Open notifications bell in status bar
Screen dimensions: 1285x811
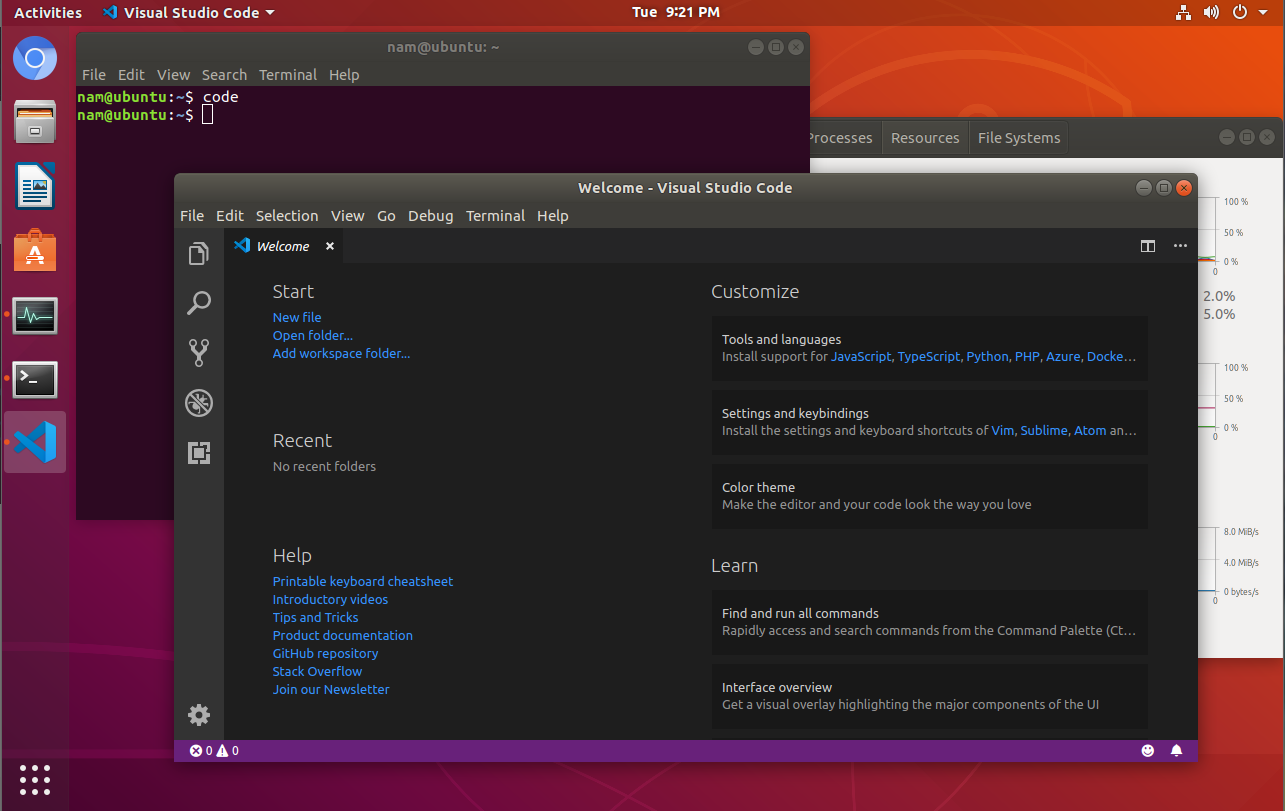(x=1177, y=750)
